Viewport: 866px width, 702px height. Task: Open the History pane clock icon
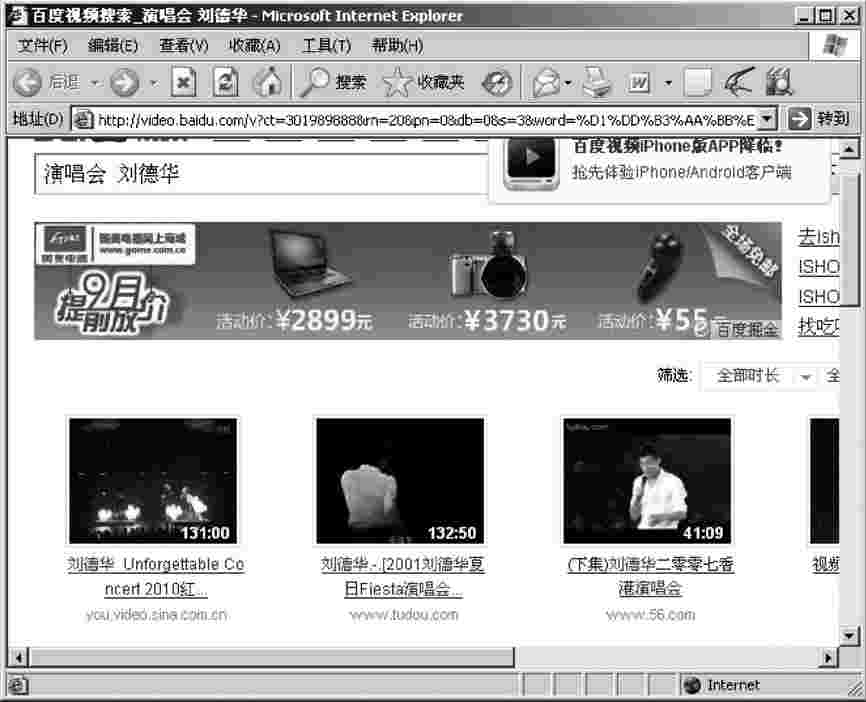pos(497,83)
